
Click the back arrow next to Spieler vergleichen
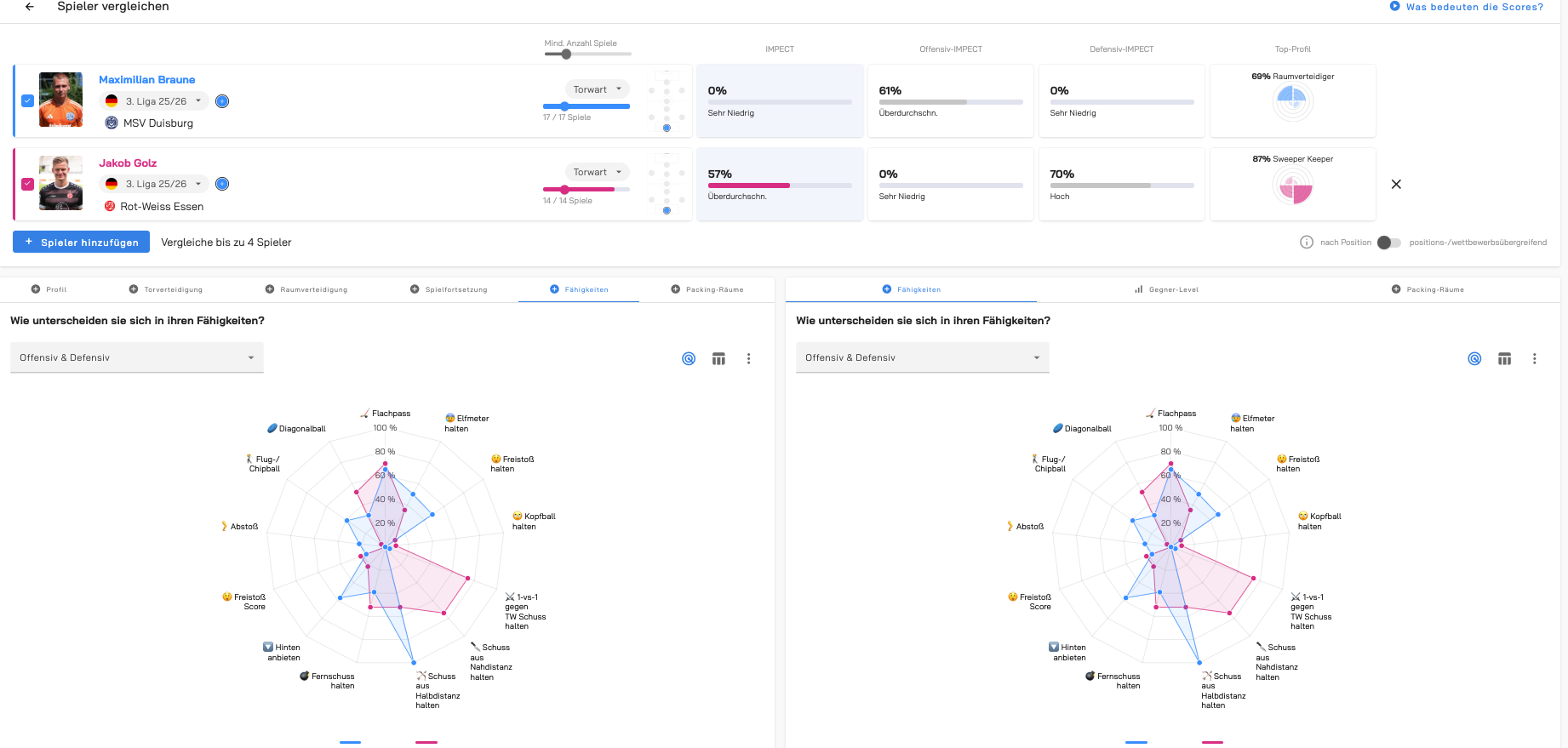(30, 7)
